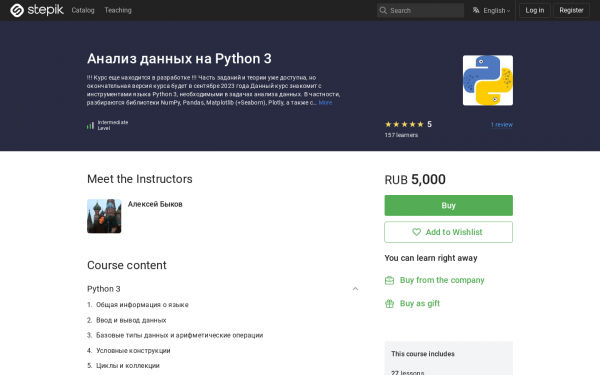600x375 pixels.
Task: Click the Stepik logo
Action: tap(37, 10)
